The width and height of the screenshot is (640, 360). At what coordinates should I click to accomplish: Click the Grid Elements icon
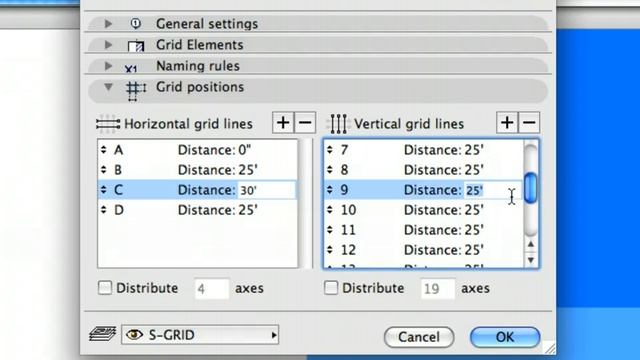[136, 46]
